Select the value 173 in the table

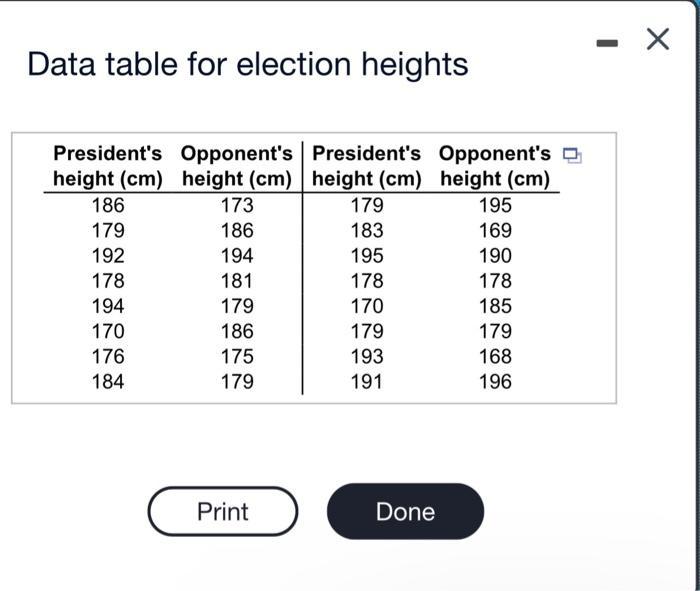237,205
